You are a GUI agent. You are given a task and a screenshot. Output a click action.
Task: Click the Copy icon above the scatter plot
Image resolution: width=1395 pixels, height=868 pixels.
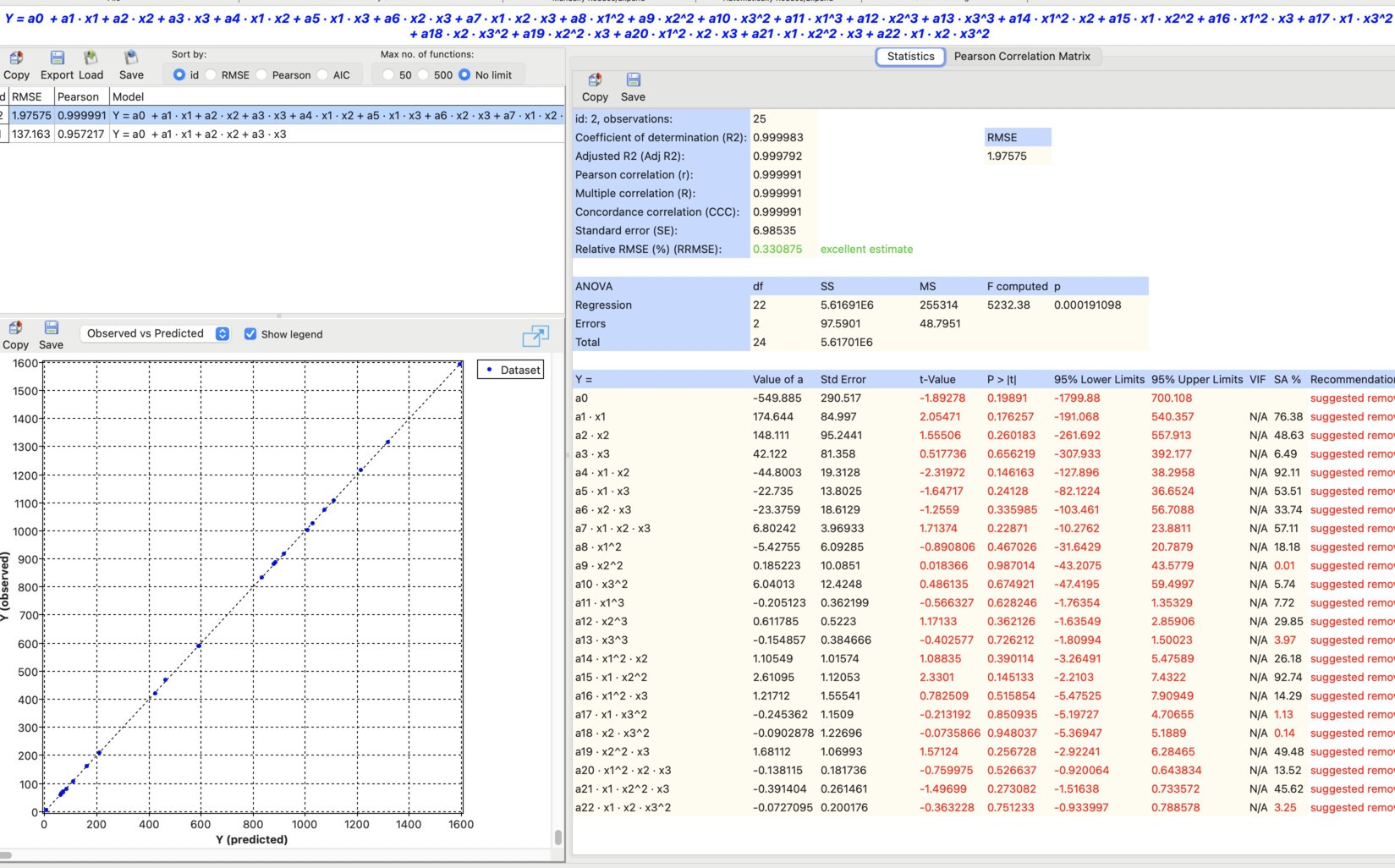(x=15, y=327)
